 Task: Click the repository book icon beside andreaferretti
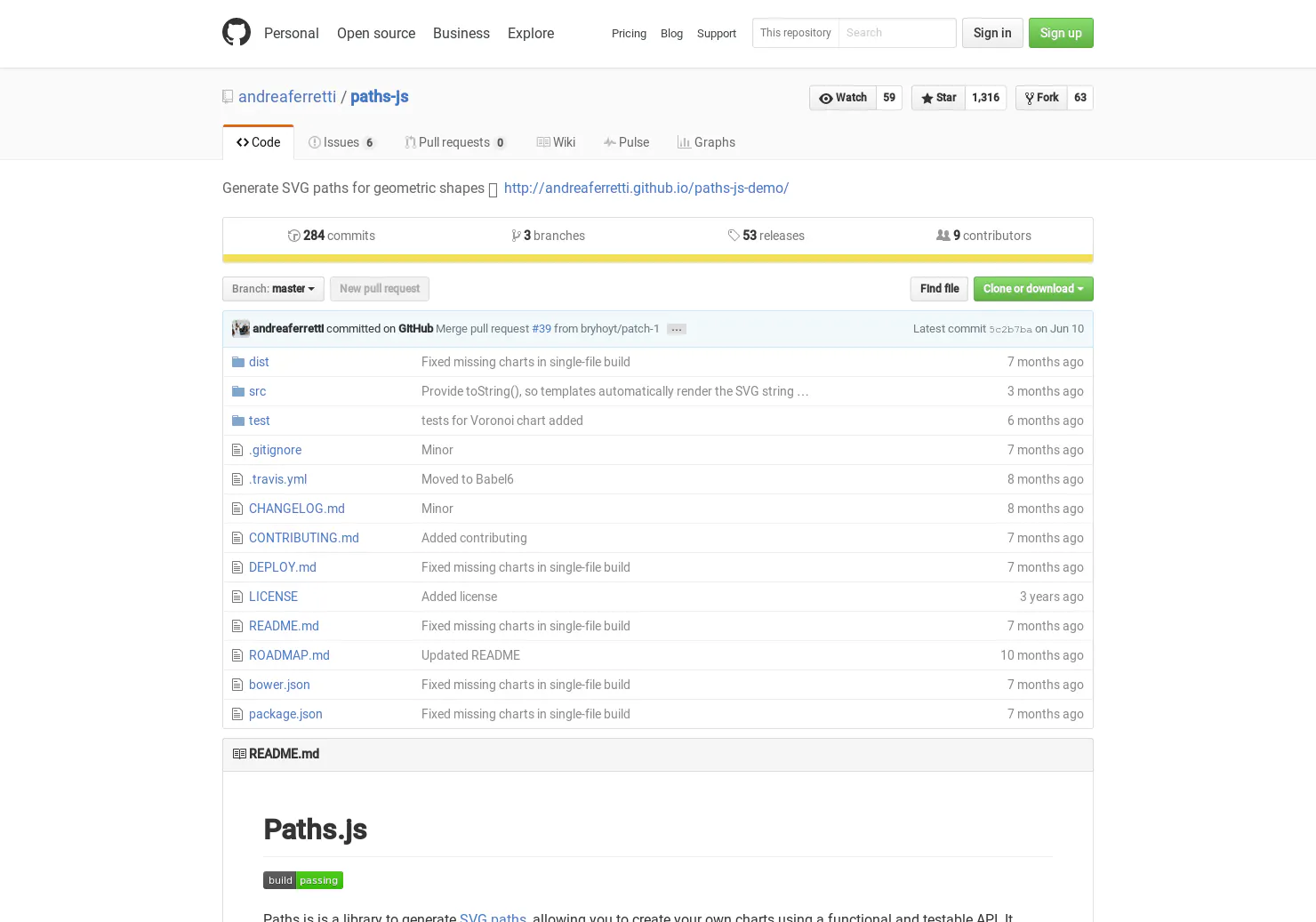228,97
